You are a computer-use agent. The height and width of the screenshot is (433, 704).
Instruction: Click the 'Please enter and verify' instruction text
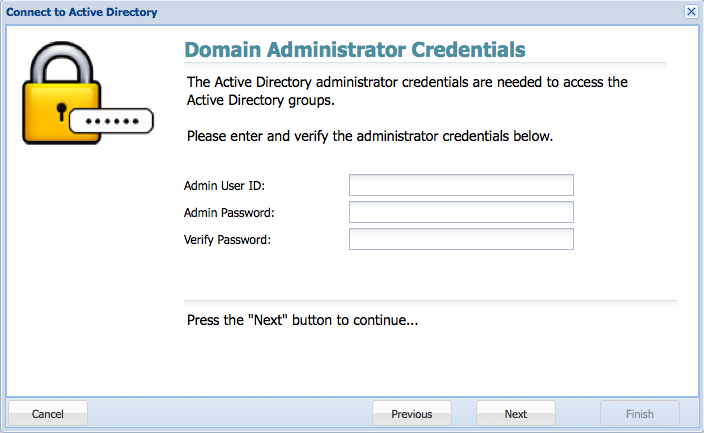tap(370, 136)
